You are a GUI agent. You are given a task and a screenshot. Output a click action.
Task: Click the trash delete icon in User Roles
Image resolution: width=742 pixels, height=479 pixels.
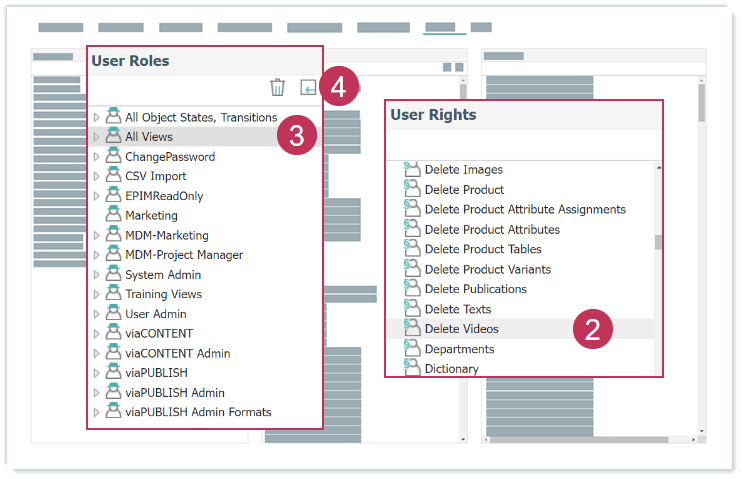(278, 88)
